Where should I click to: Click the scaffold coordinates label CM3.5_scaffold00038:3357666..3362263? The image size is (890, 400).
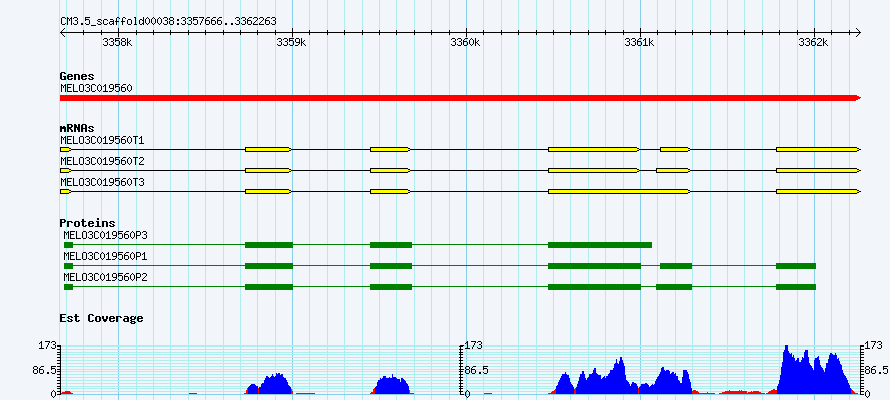(x=168, y=21)
